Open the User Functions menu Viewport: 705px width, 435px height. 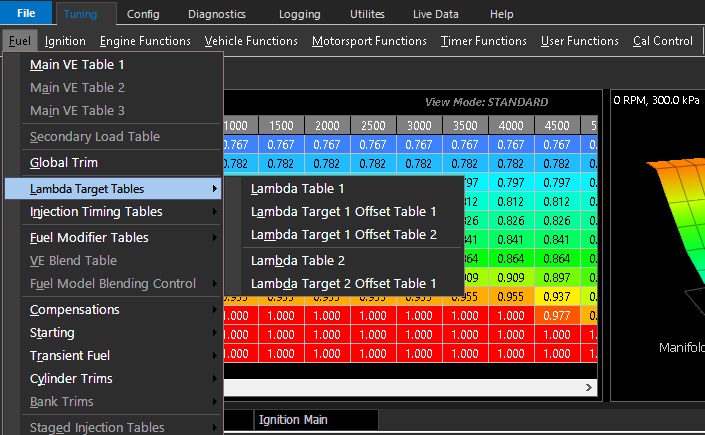tap(580, 41)
